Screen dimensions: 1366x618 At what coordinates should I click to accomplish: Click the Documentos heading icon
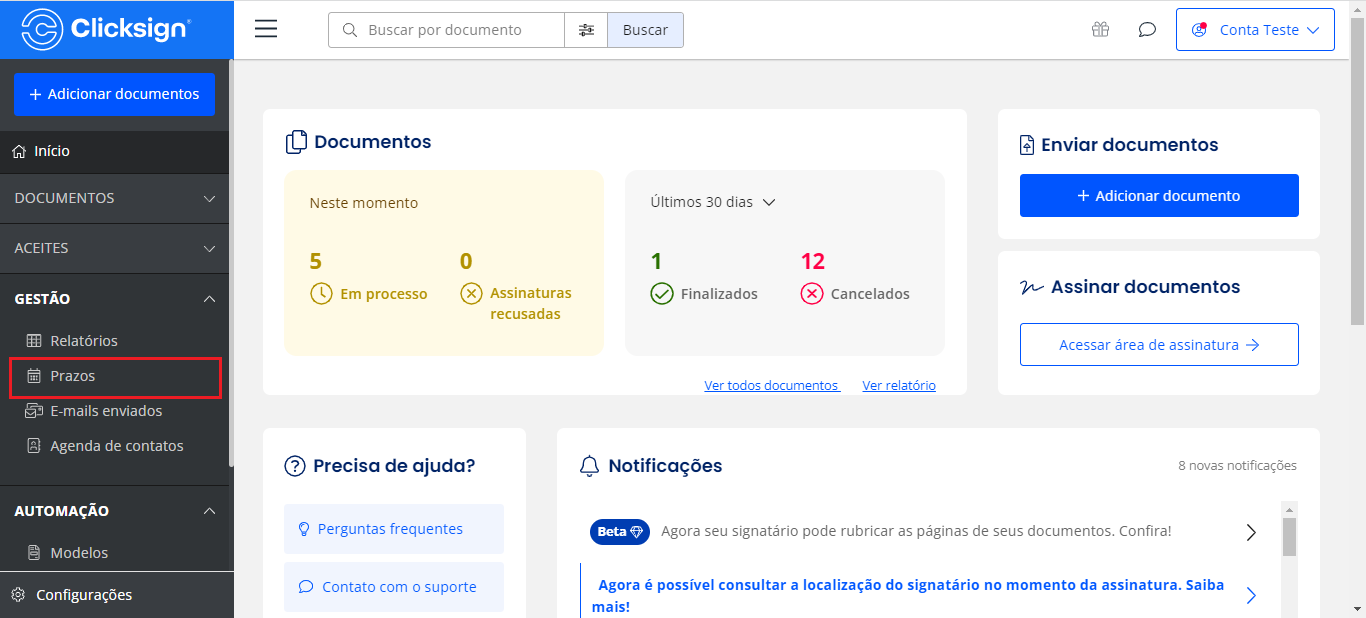click(x=296, y=142)
